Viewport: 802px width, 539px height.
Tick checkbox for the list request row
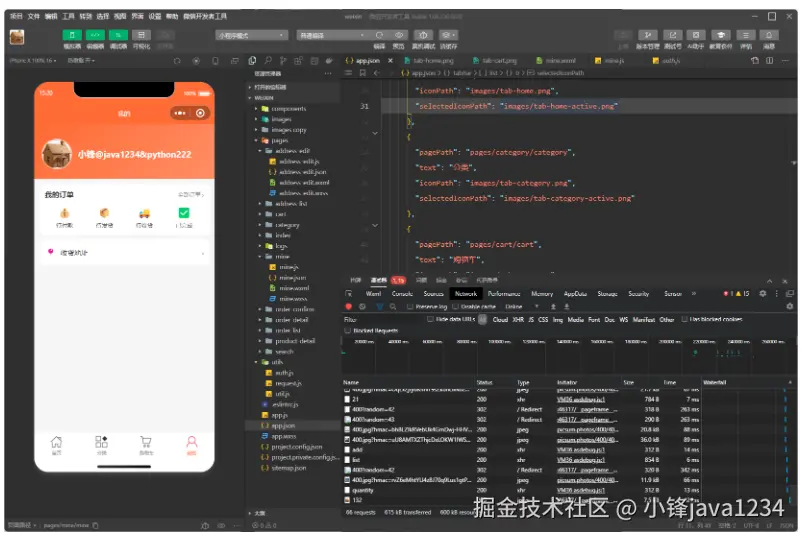(x=347, y=460)
